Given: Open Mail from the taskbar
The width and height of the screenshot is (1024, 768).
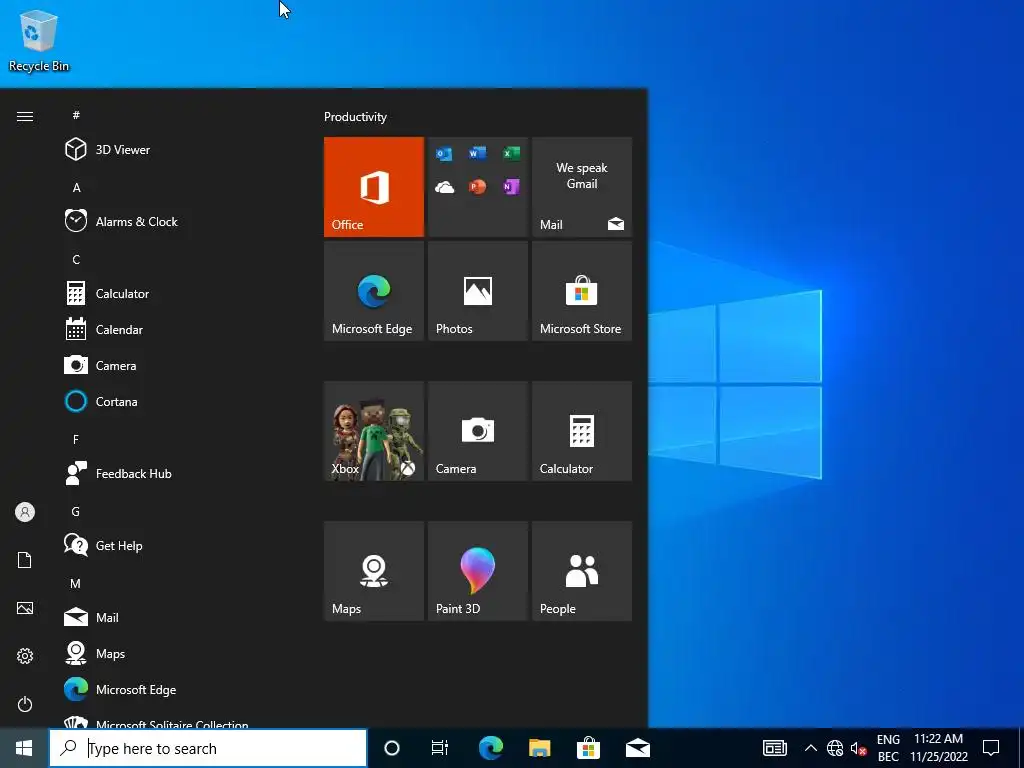Looking at the screenshot, I should (637, 748).
